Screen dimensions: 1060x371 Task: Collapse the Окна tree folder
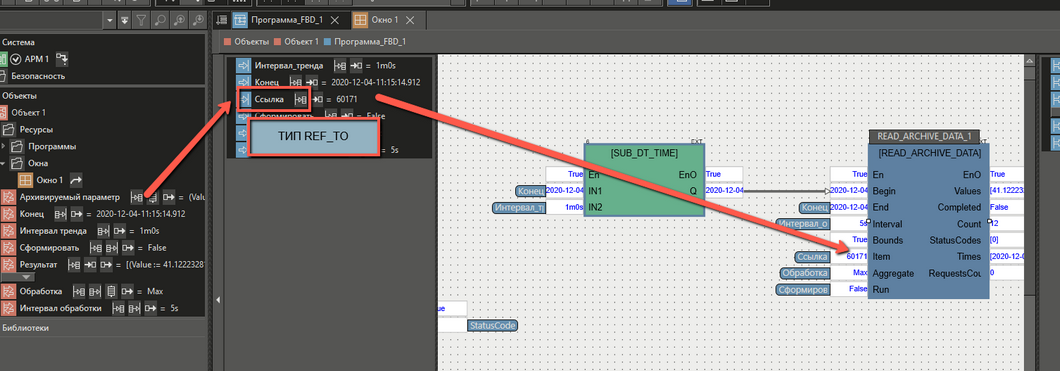(4, 163)
